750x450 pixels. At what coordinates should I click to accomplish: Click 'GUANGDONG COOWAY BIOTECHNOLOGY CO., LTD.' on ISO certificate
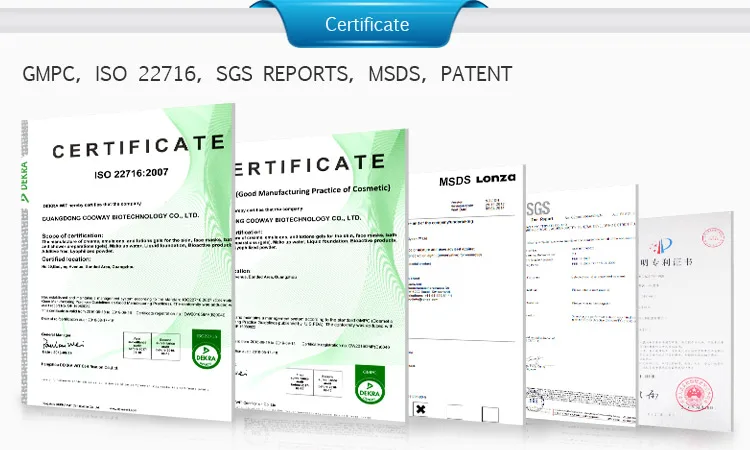121,217
